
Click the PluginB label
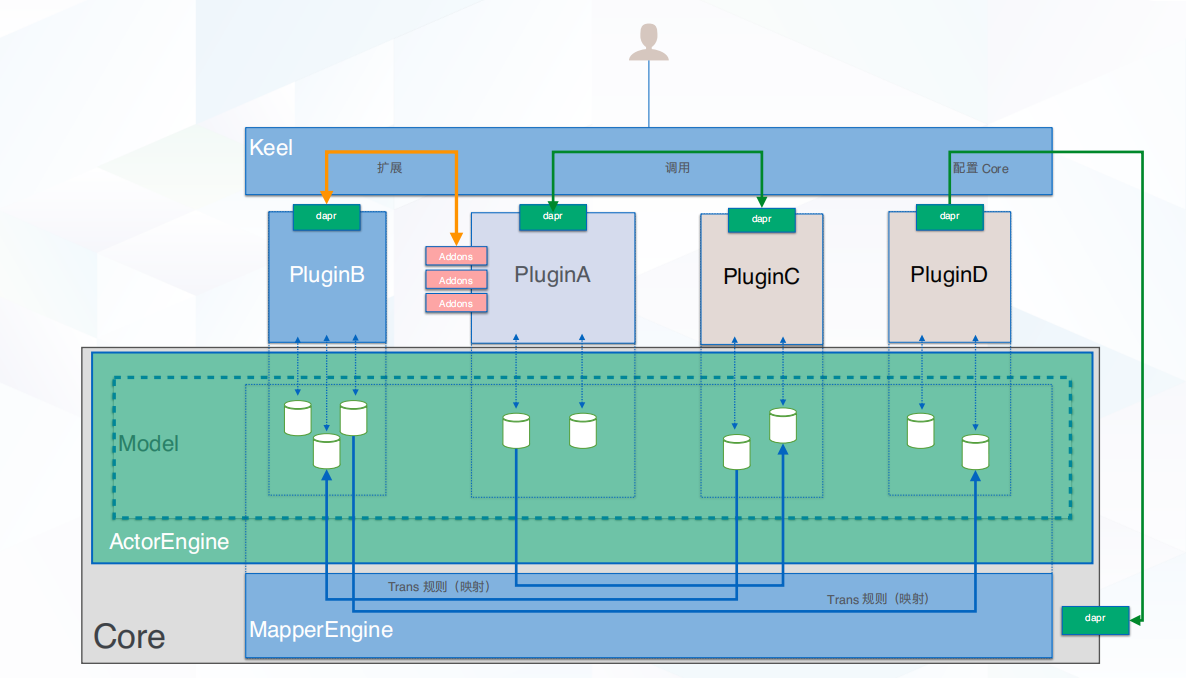point(327,274)
